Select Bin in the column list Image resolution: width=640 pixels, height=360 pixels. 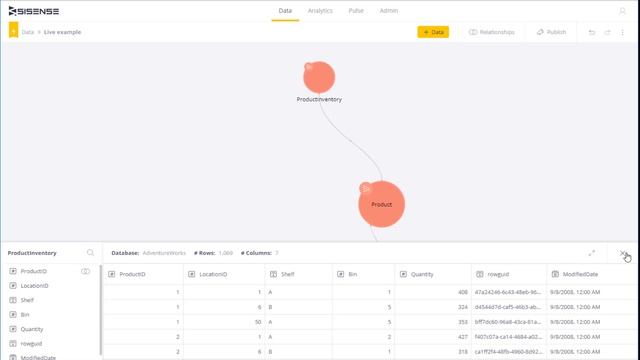(25, 315)
